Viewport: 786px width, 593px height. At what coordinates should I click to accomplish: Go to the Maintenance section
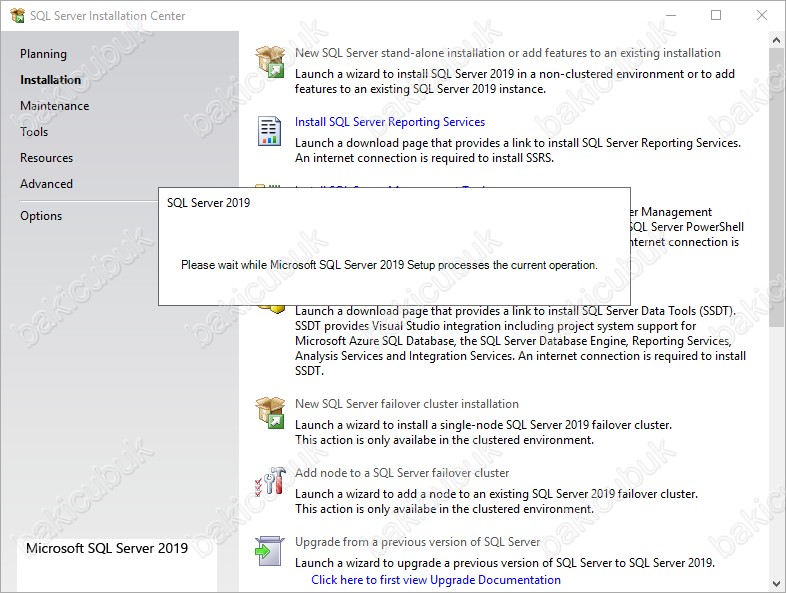[55, 106]
